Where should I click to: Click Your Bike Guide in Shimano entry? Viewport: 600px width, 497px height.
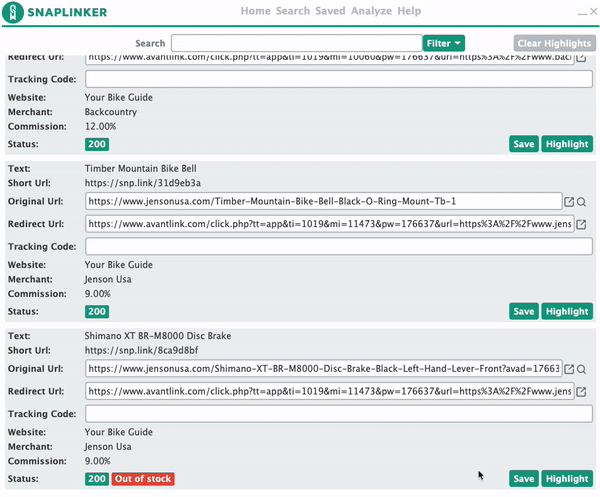point(119,432)
